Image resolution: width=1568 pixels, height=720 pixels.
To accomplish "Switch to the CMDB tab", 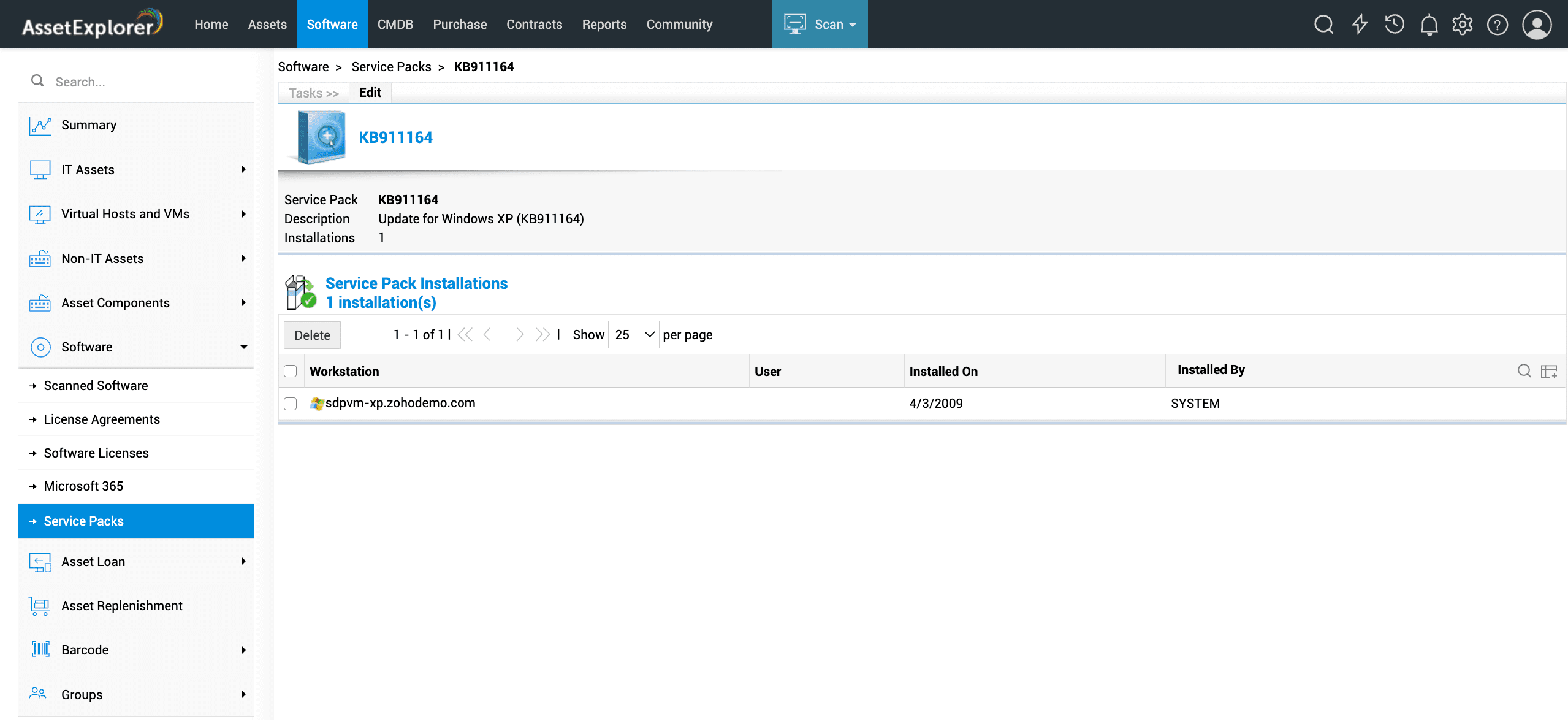I will (395, 25).
